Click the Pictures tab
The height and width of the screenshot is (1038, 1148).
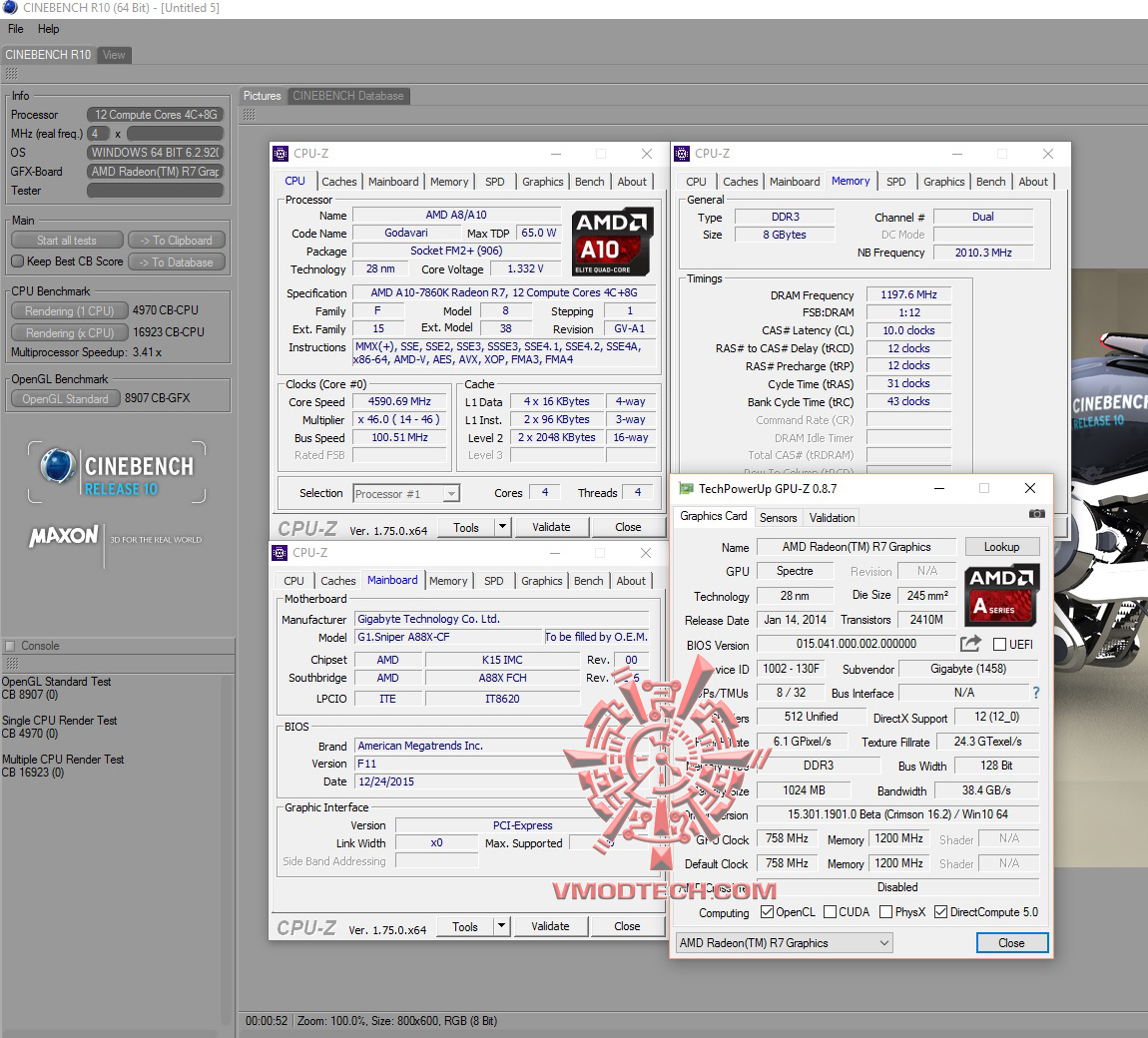263,96
